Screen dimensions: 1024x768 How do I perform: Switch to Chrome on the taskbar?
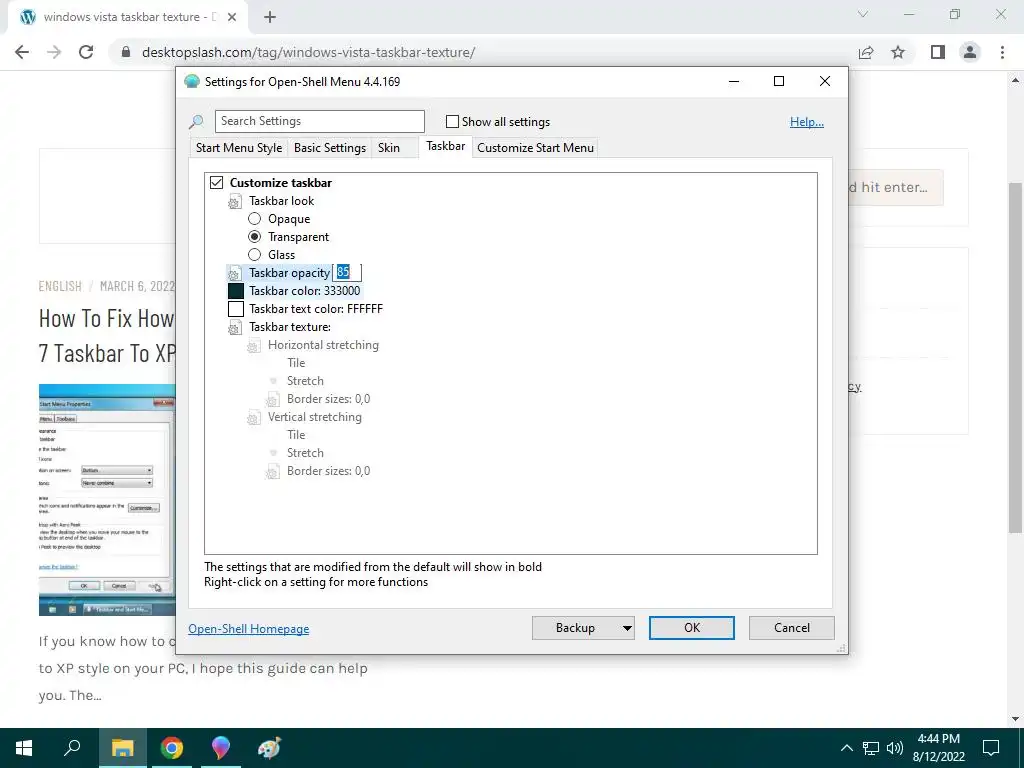(x=172, y=748)
